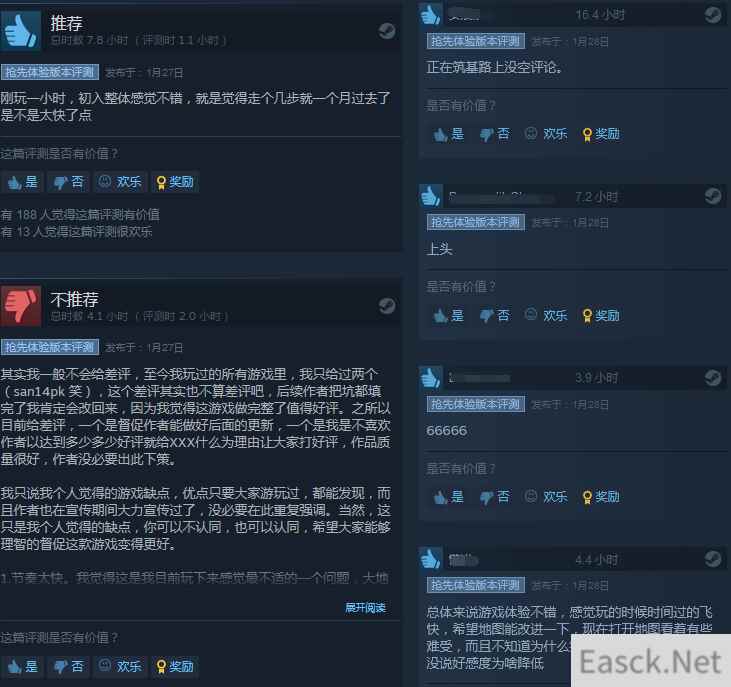Viewport: 731px width, 687px height.
Task: Click the Steam icon on the 推荐 review
Action: (386, 31)
